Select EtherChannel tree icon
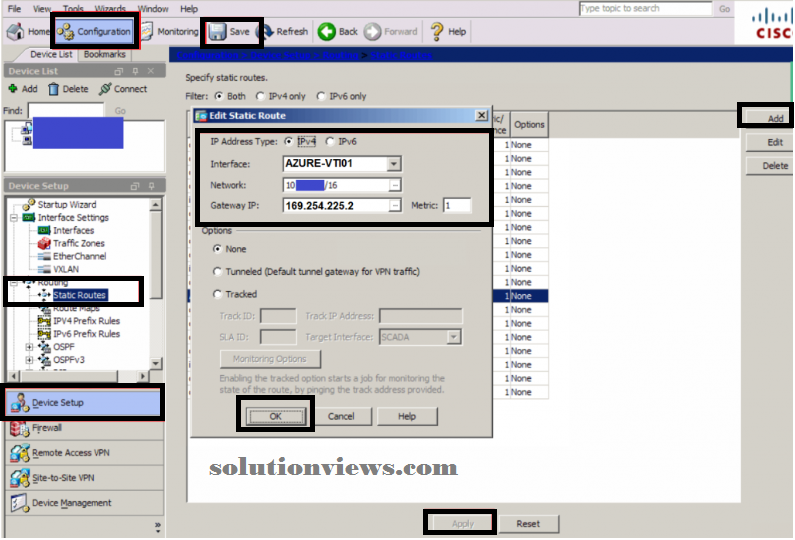795x540 pixels. coord(44,257)
